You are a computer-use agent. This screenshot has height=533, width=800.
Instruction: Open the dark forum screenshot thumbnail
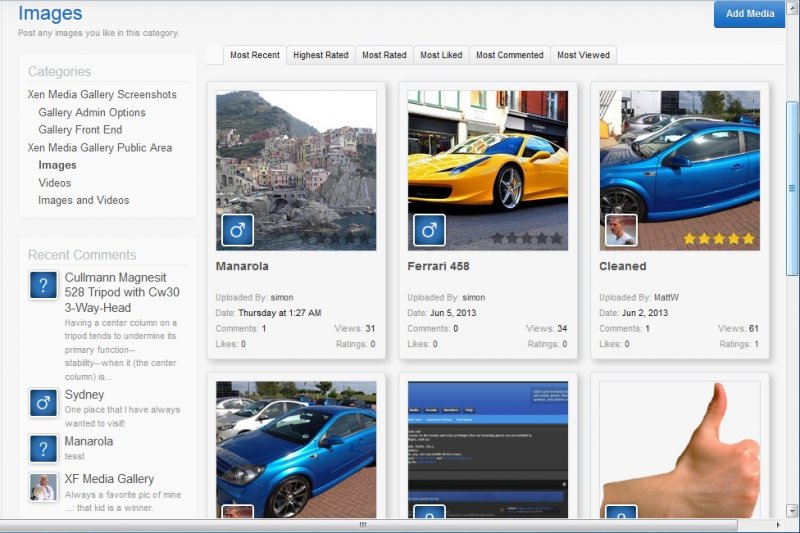click(488, 449)
